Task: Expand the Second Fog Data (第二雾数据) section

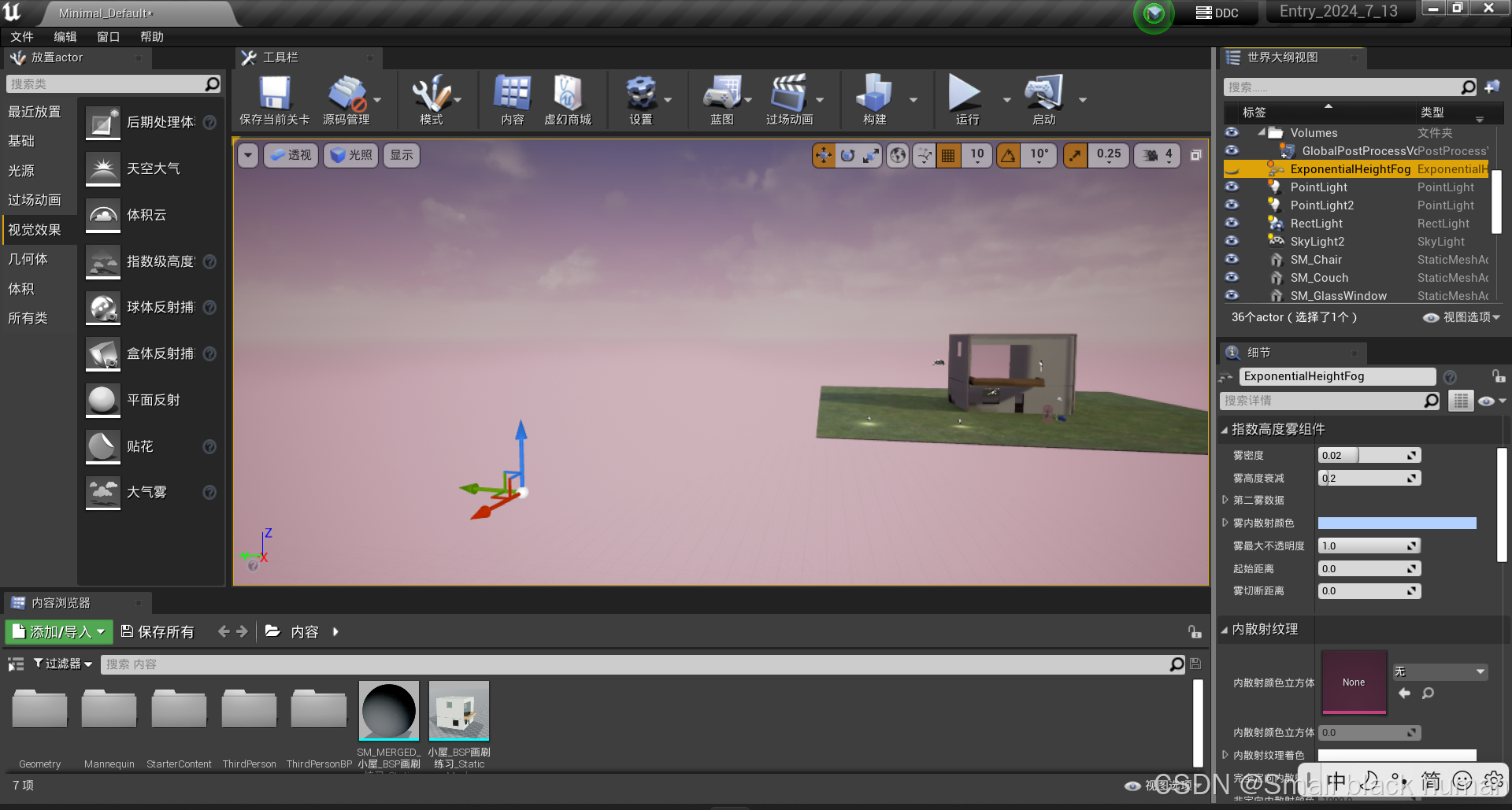Action: coord(1225,501)
